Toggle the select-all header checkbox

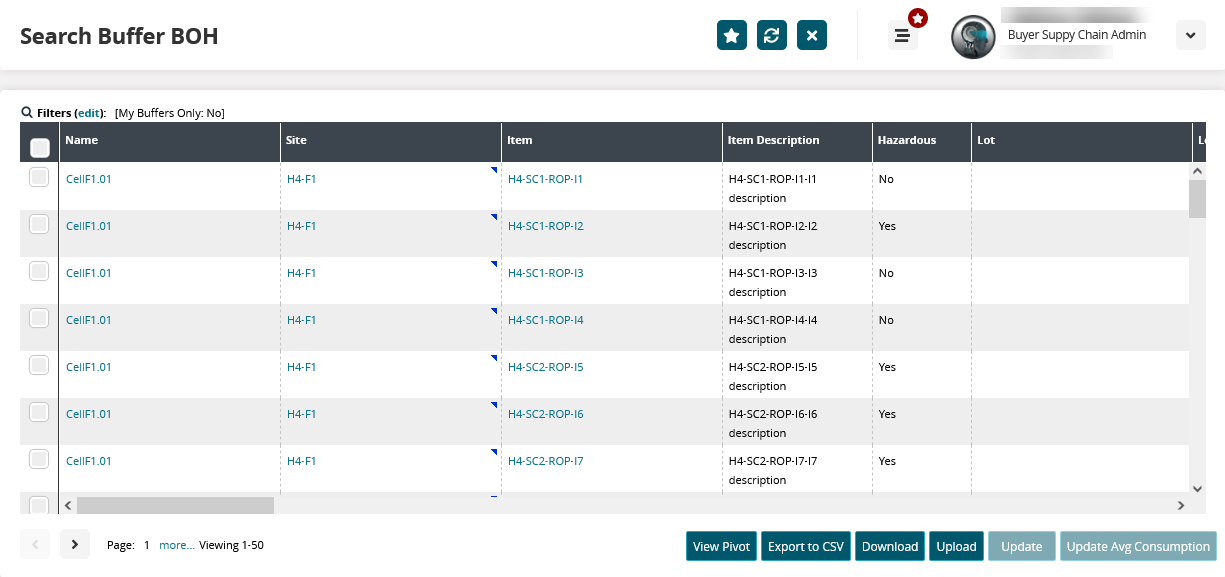(40, 148)
